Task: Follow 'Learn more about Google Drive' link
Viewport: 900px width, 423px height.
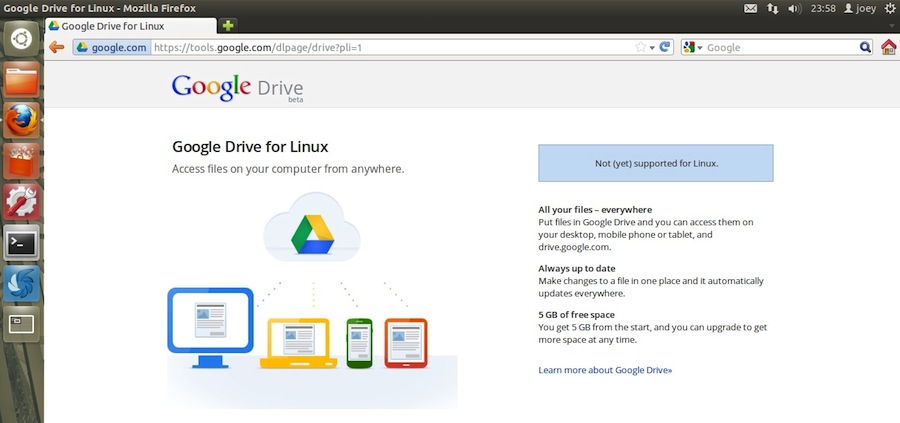Action: (x=605, y=370)
